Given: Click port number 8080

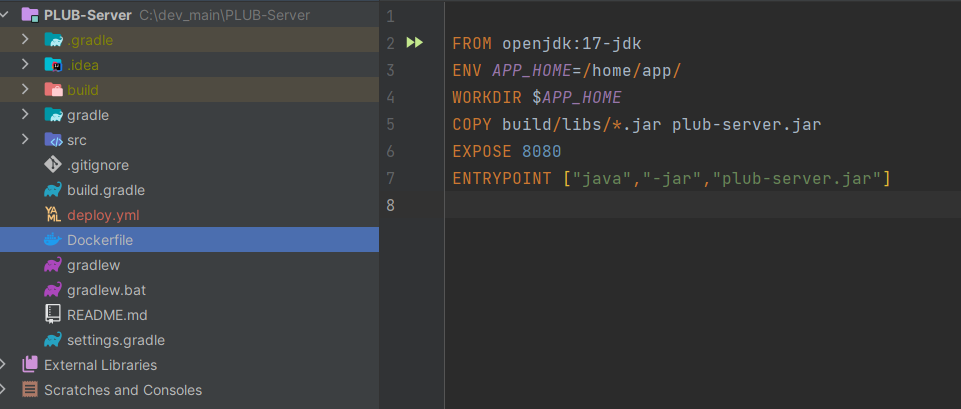Looking at the screenshot, I should point(542,151).
